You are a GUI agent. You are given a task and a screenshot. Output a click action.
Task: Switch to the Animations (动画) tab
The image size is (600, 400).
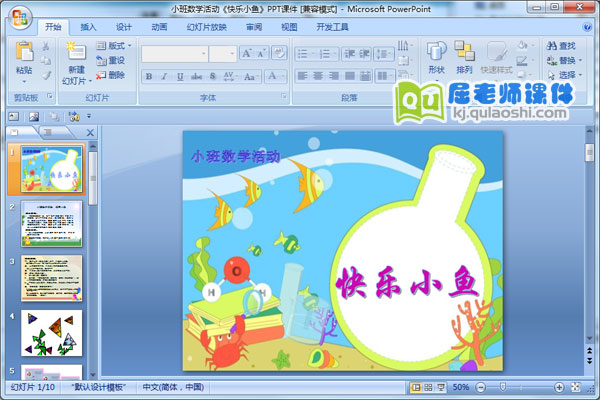tap(159, 27)
